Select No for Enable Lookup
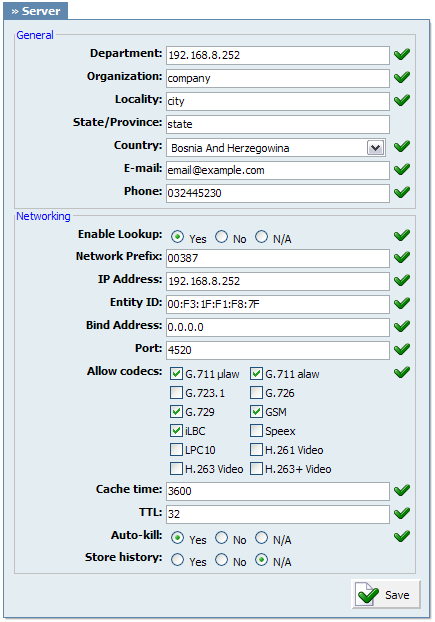The image size is (435, 622). (x=221, y=237)
